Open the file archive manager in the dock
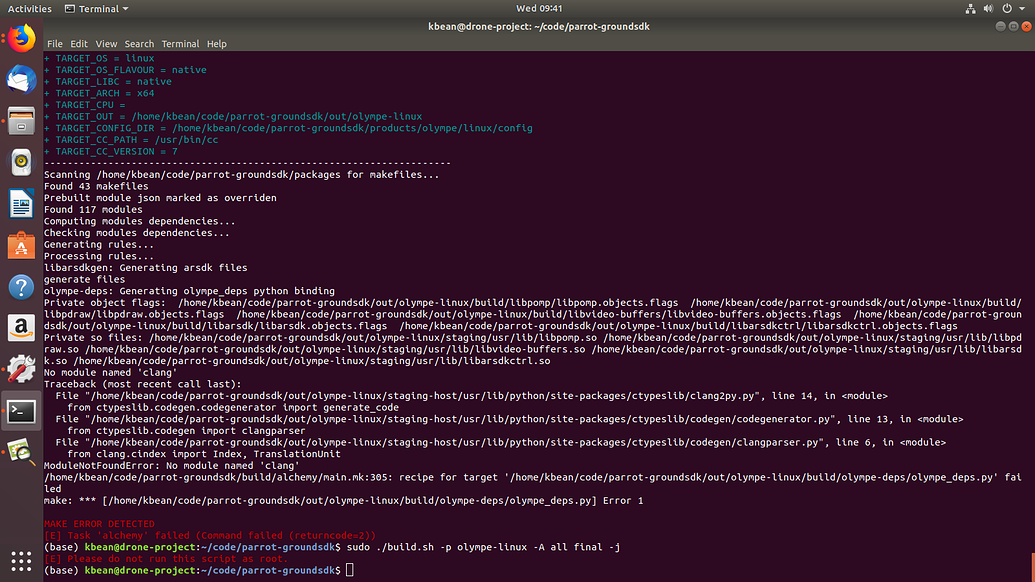The width and height of the screenshot is (1035, 582). pyautogui.click(x=21, y=121)
